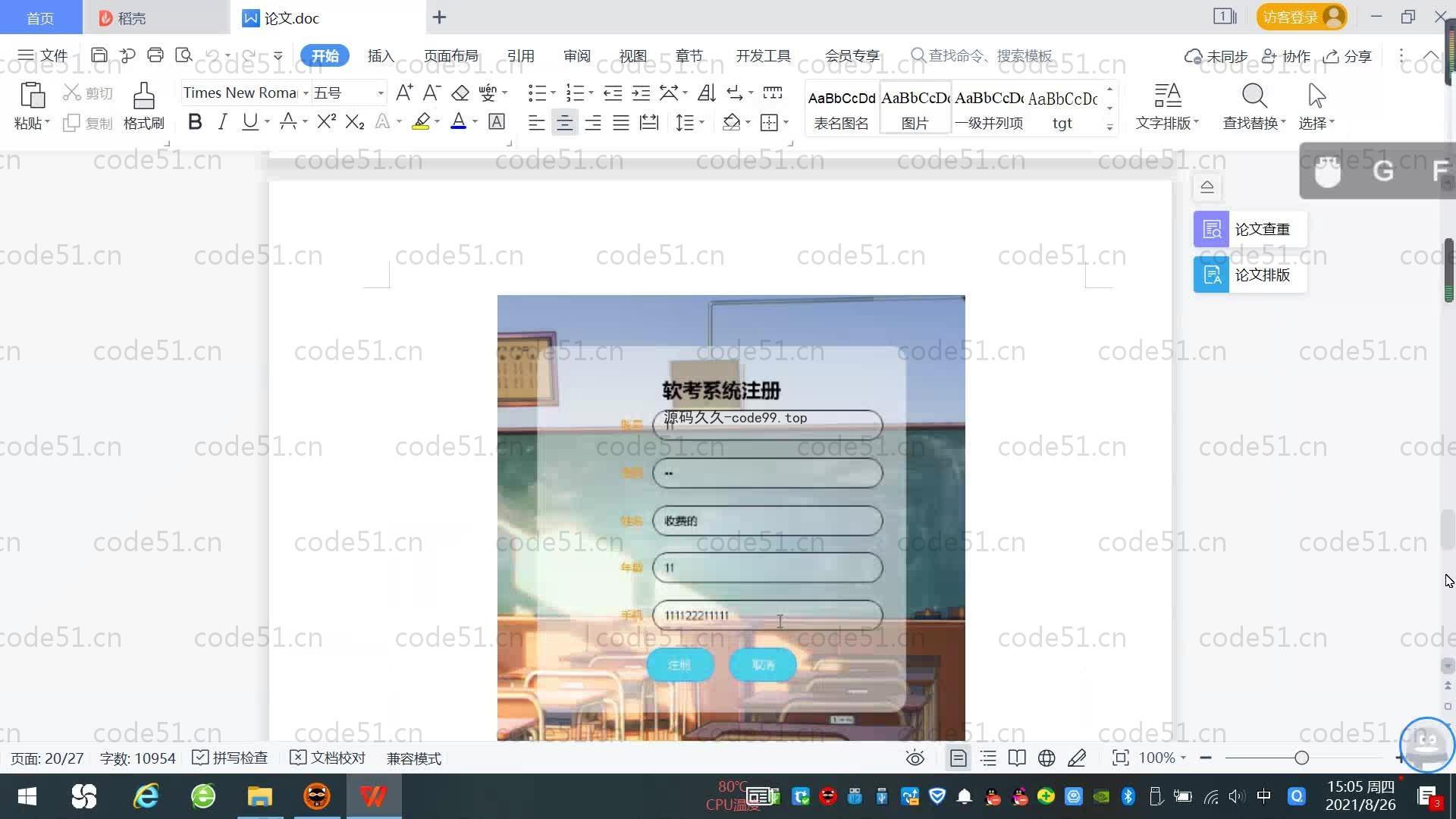1456x819 pixels.
Task: Open 论文排版 paper formatting panel
Action: (x=1250, y=275)
